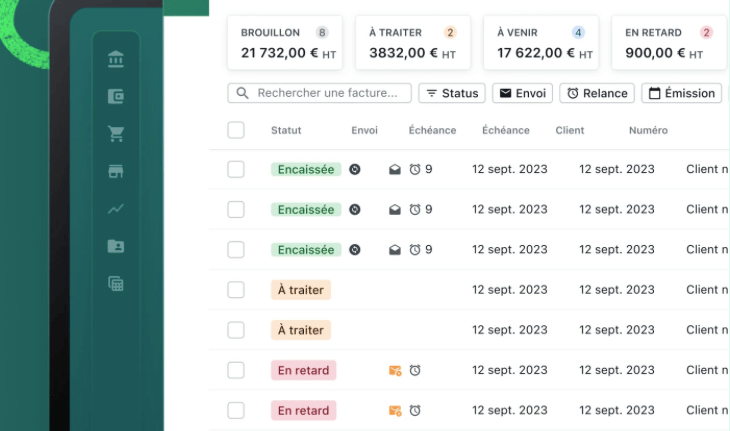
Task: Click the alarm icon on first Encaissée row
Action: (x=415, y=170)
